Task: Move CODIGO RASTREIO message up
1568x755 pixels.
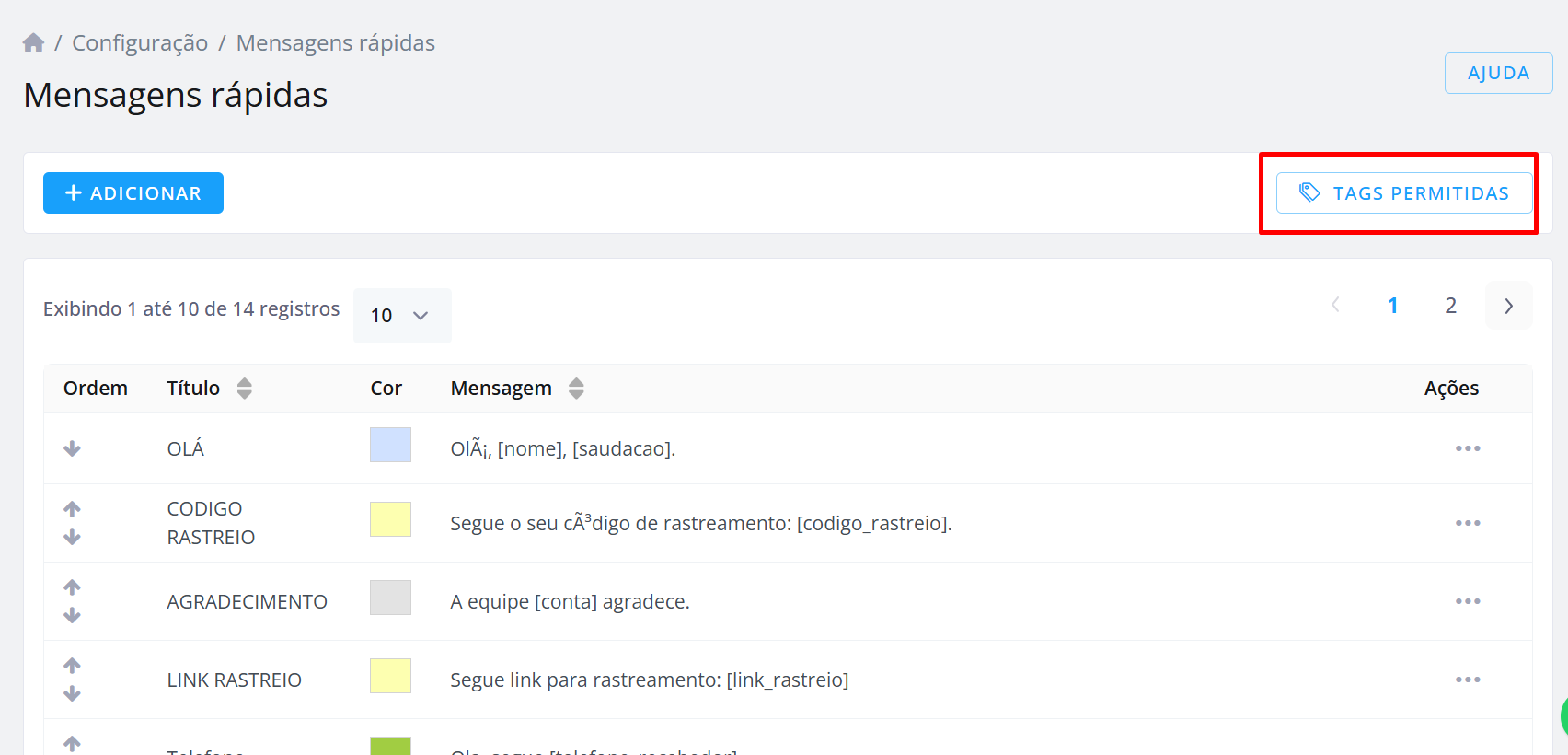Action: click(x=73, y=508)
